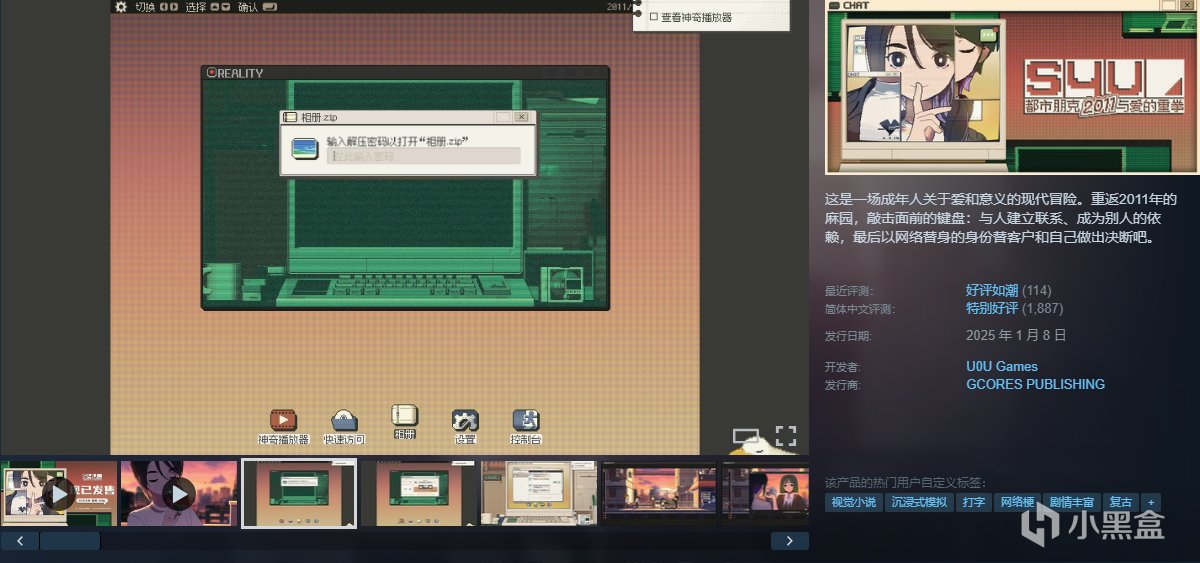Click the 选择 arrows in top bar
The width and height of the screenshot is (1200, 563).
(x=220, y=7)
